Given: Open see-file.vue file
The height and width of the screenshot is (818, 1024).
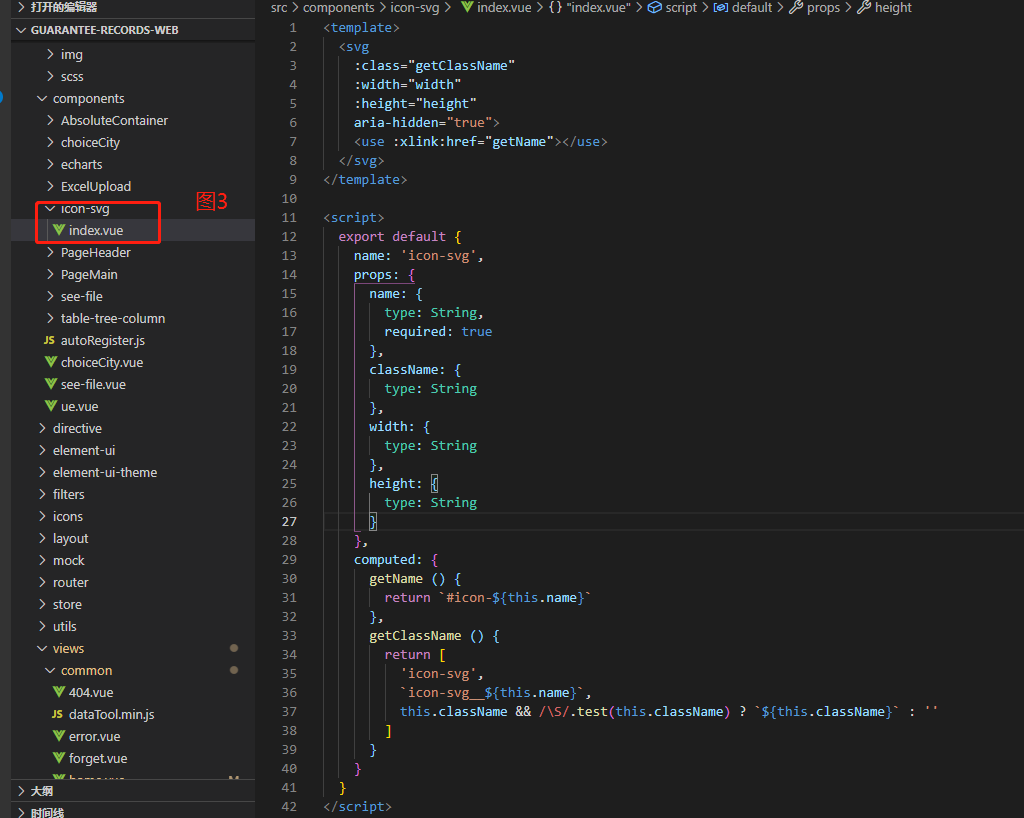Looking at the screenshot, I should point(93,385).
